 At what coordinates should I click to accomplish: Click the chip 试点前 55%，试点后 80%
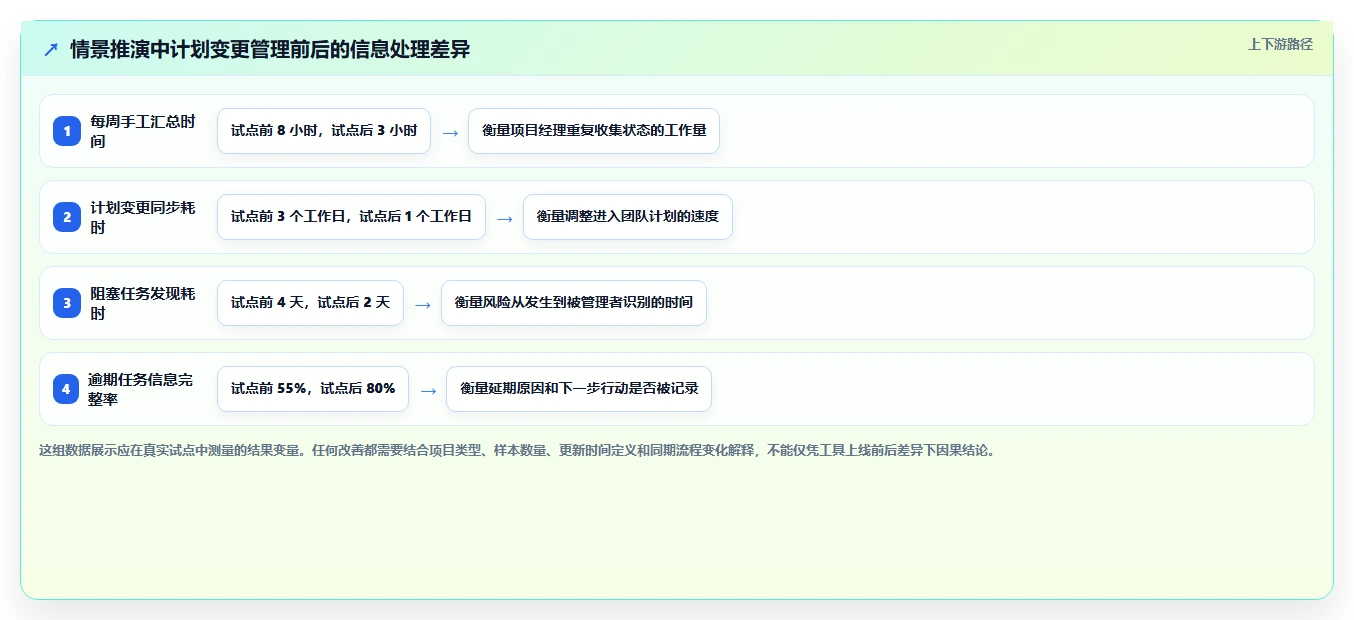point(313,389)
